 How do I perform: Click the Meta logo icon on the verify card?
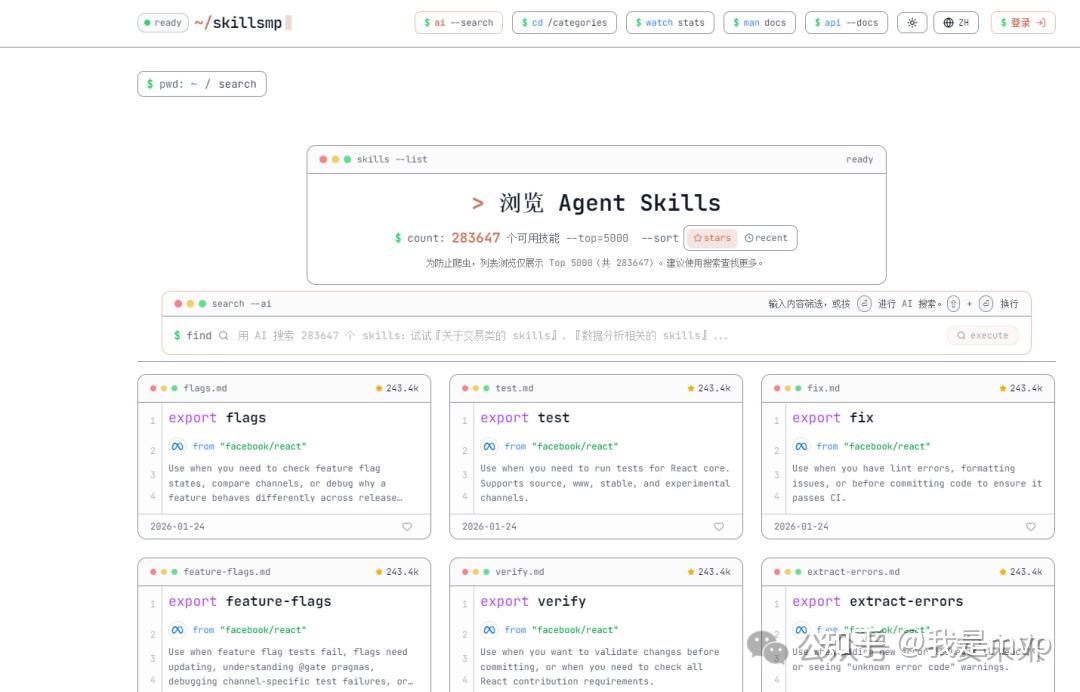tap(490, 630)
